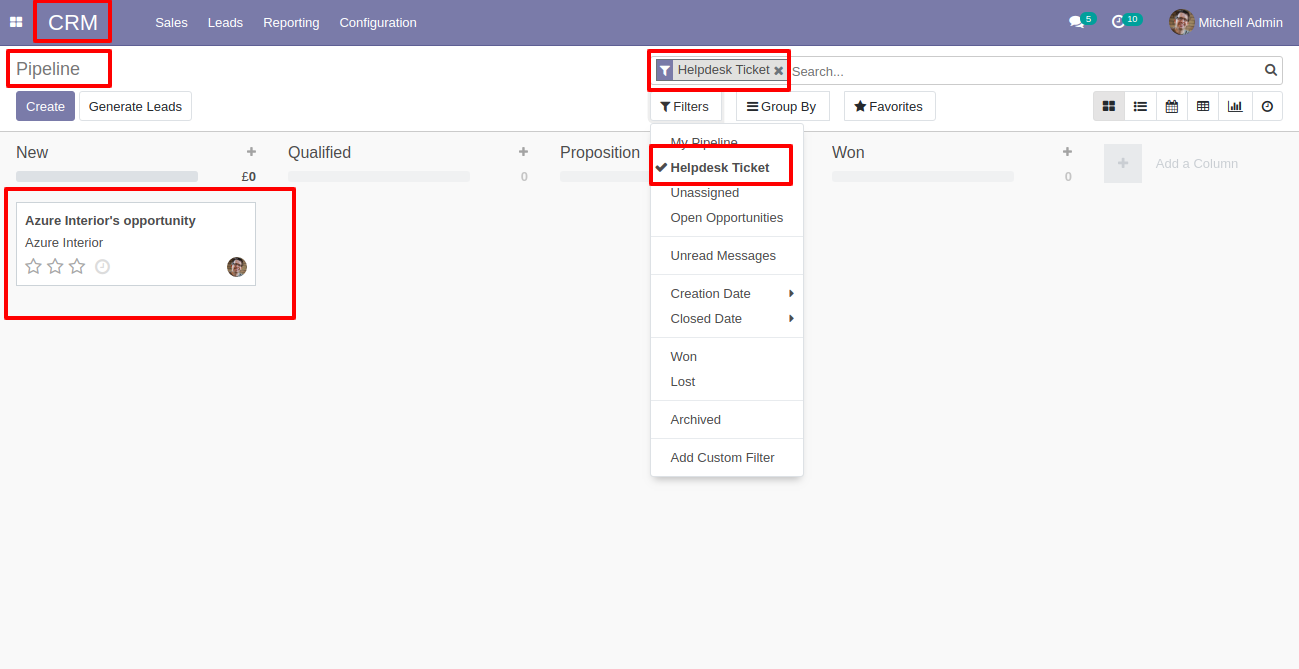Click the Generate Leads button
Viewport: 1299px width, 669px height.
135,106
